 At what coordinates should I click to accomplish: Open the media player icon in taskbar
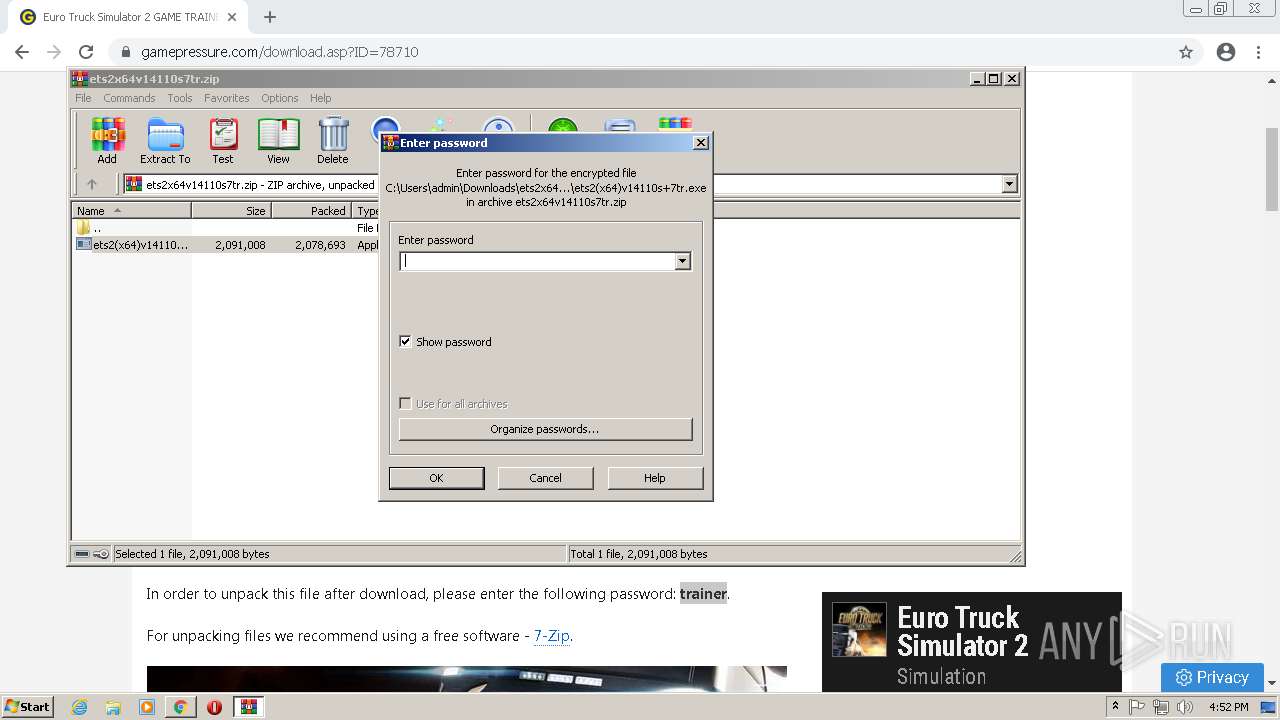click(147, 707)
